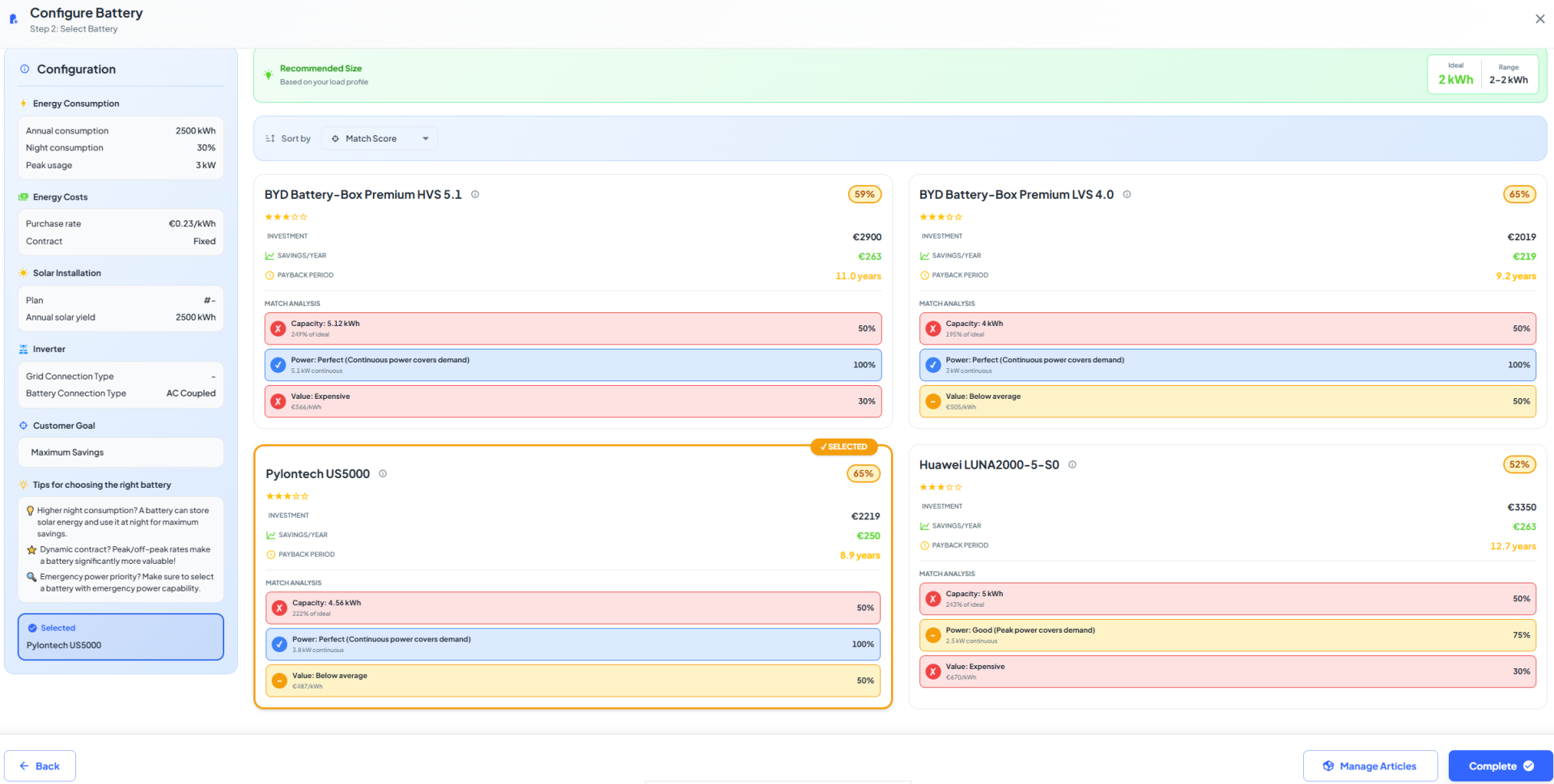Click the Capacity: 4.56 kWh row on Pylontech

(573, 608)
